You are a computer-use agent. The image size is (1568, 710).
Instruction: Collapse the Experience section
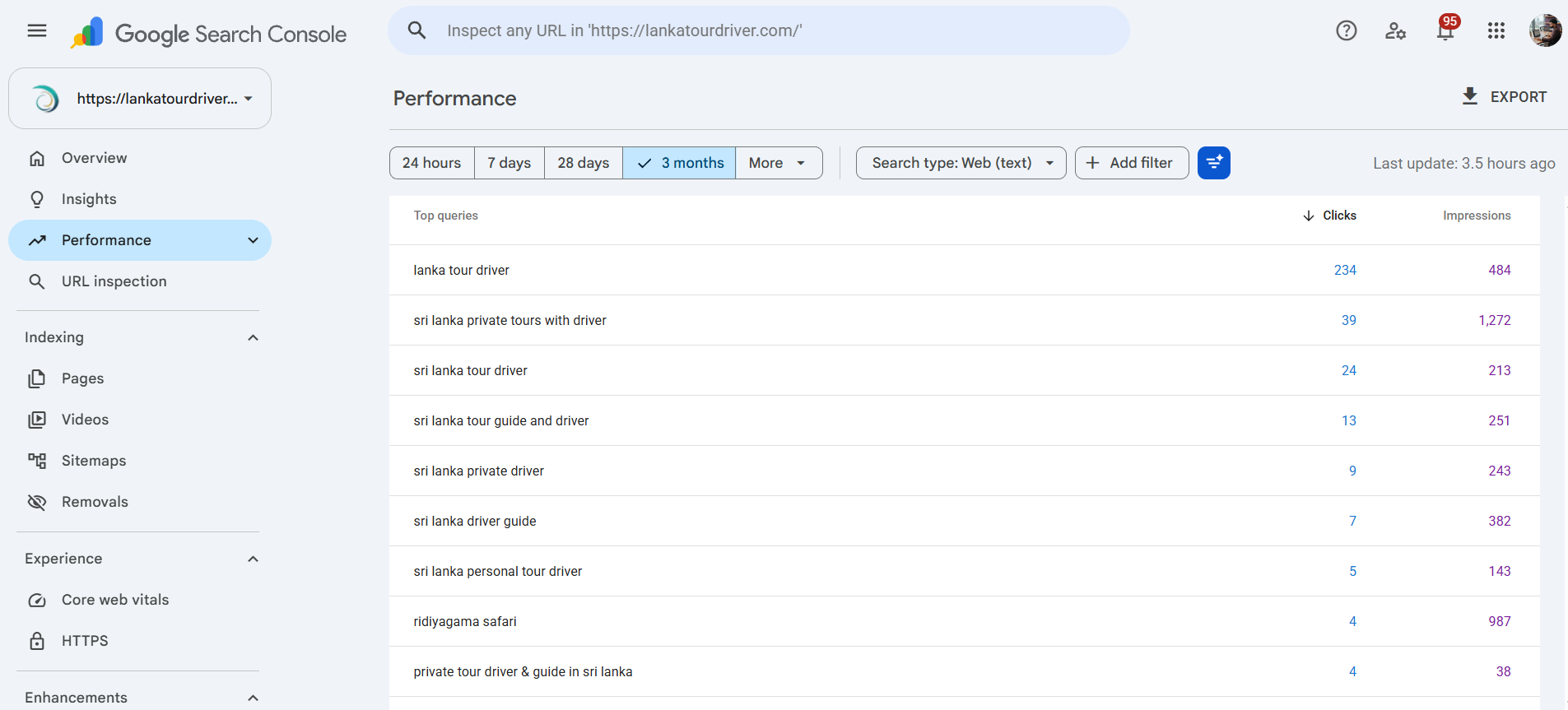(x=253, y=559)
